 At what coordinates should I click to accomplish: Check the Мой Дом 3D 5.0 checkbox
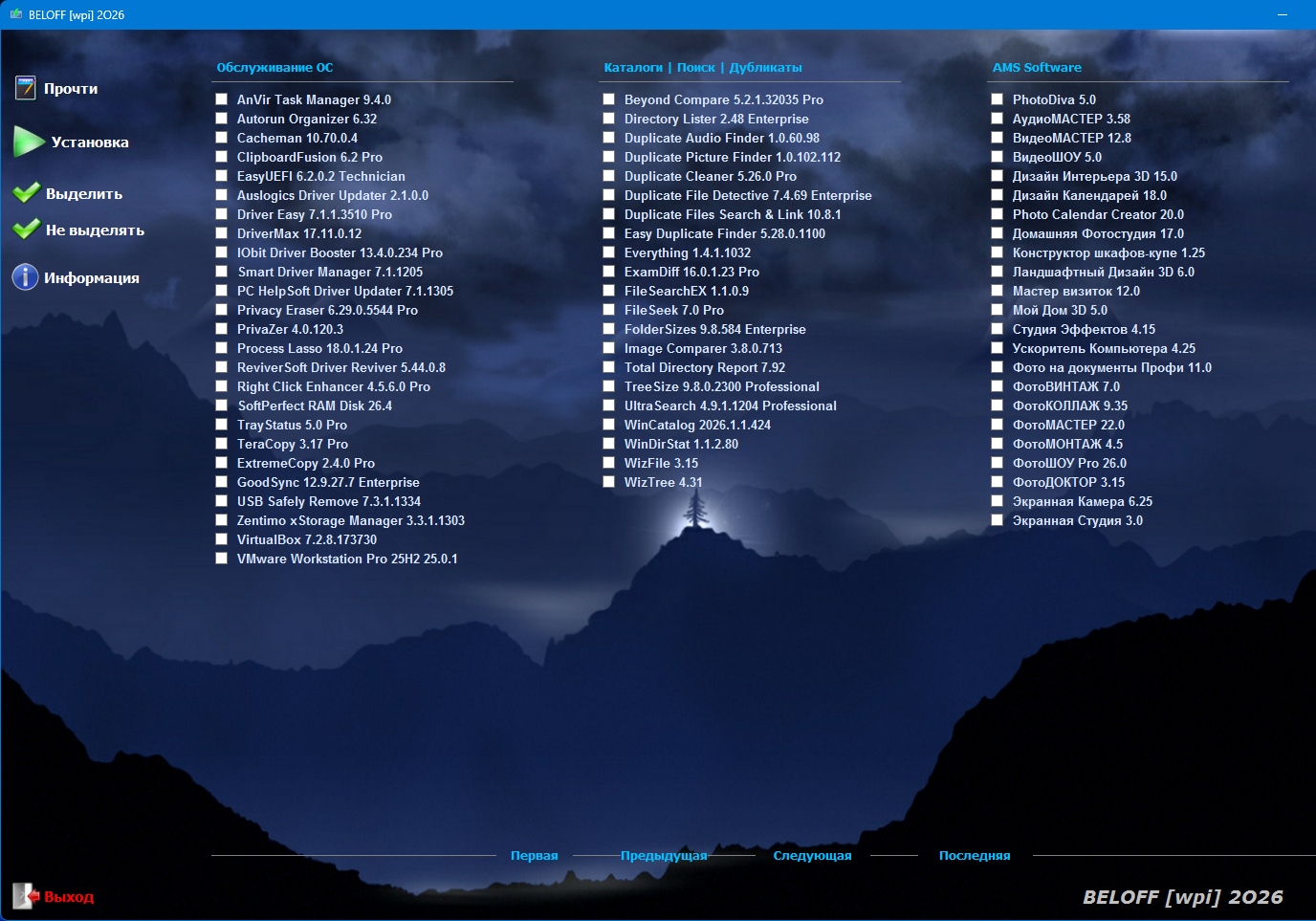[x=998, y=310]
